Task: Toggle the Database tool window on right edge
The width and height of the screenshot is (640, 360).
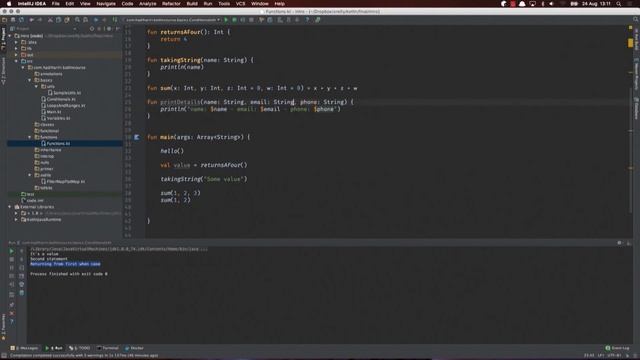Action: tap(636, 108)
